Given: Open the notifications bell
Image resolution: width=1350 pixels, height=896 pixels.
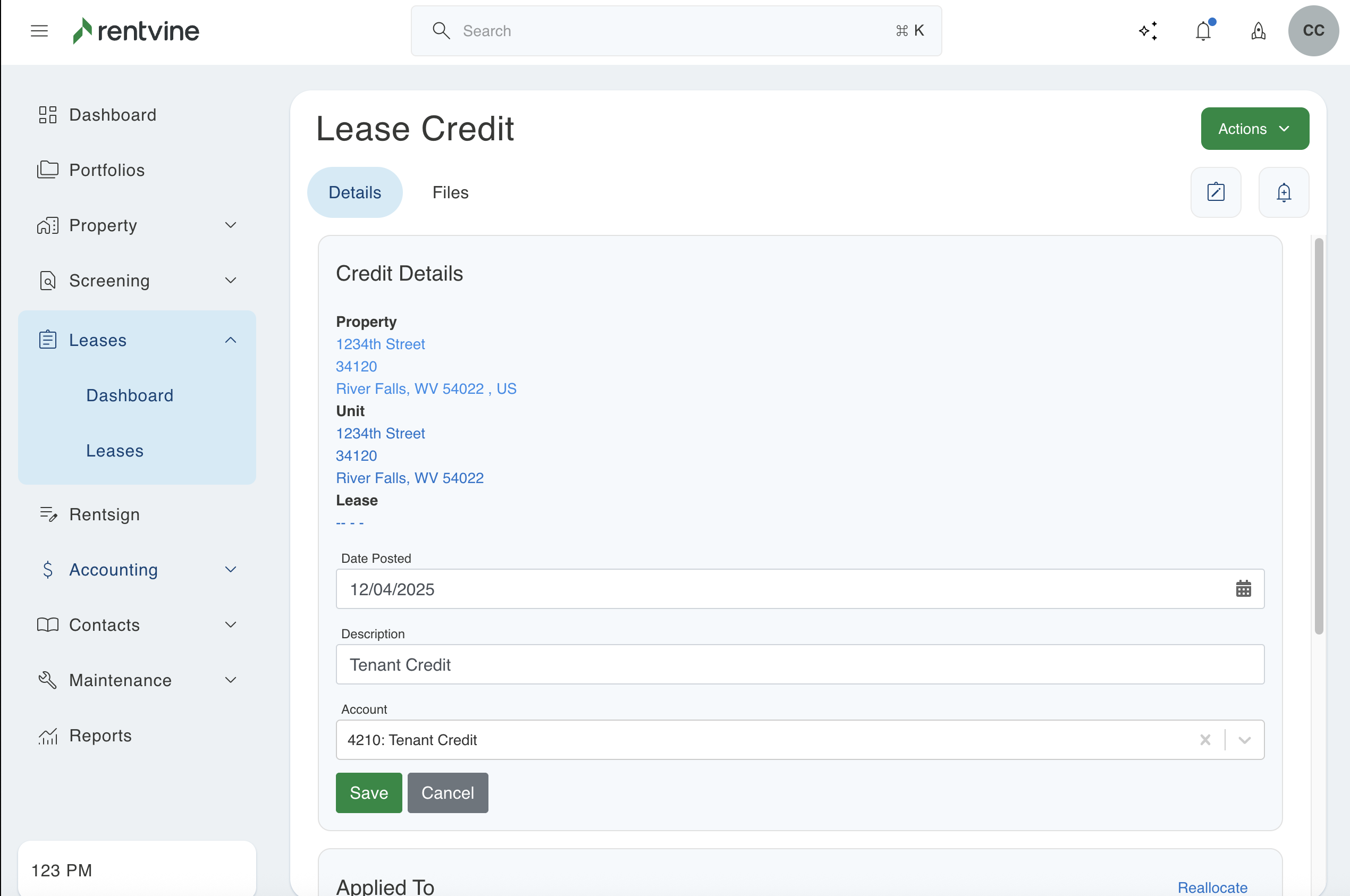Looking at the screenshot, I should pos(1203,31).
